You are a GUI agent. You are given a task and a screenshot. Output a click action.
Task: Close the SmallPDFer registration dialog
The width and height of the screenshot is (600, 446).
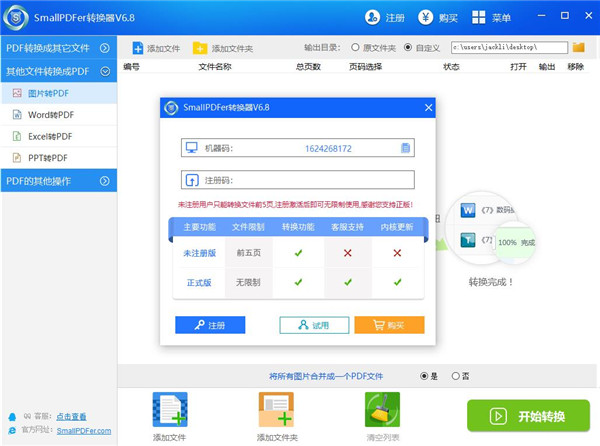coord(428,107)
